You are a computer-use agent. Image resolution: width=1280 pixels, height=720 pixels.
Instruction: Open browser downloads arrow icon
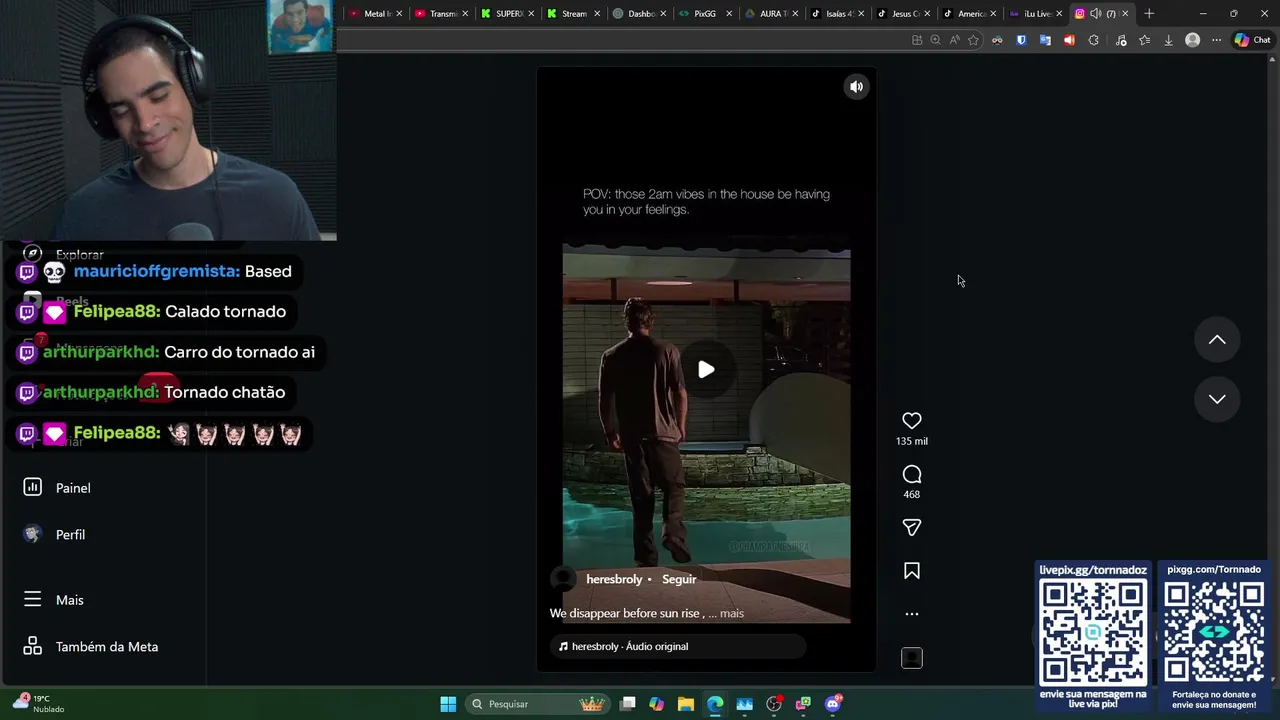click(1168, 40)
